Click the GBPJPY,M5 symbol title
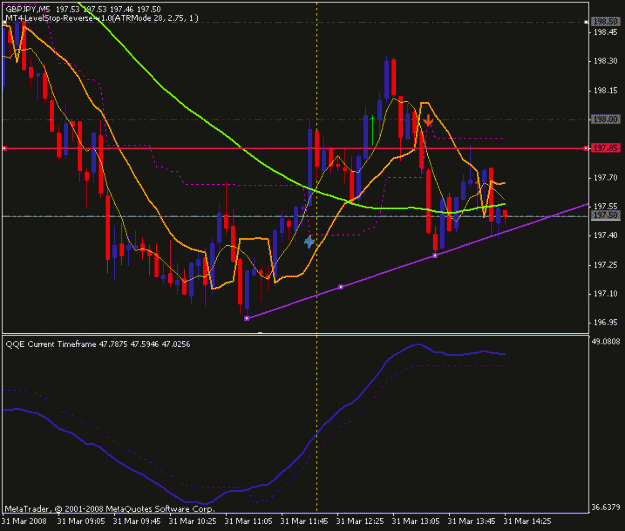 pyautogui.click(x=28, y=9)
